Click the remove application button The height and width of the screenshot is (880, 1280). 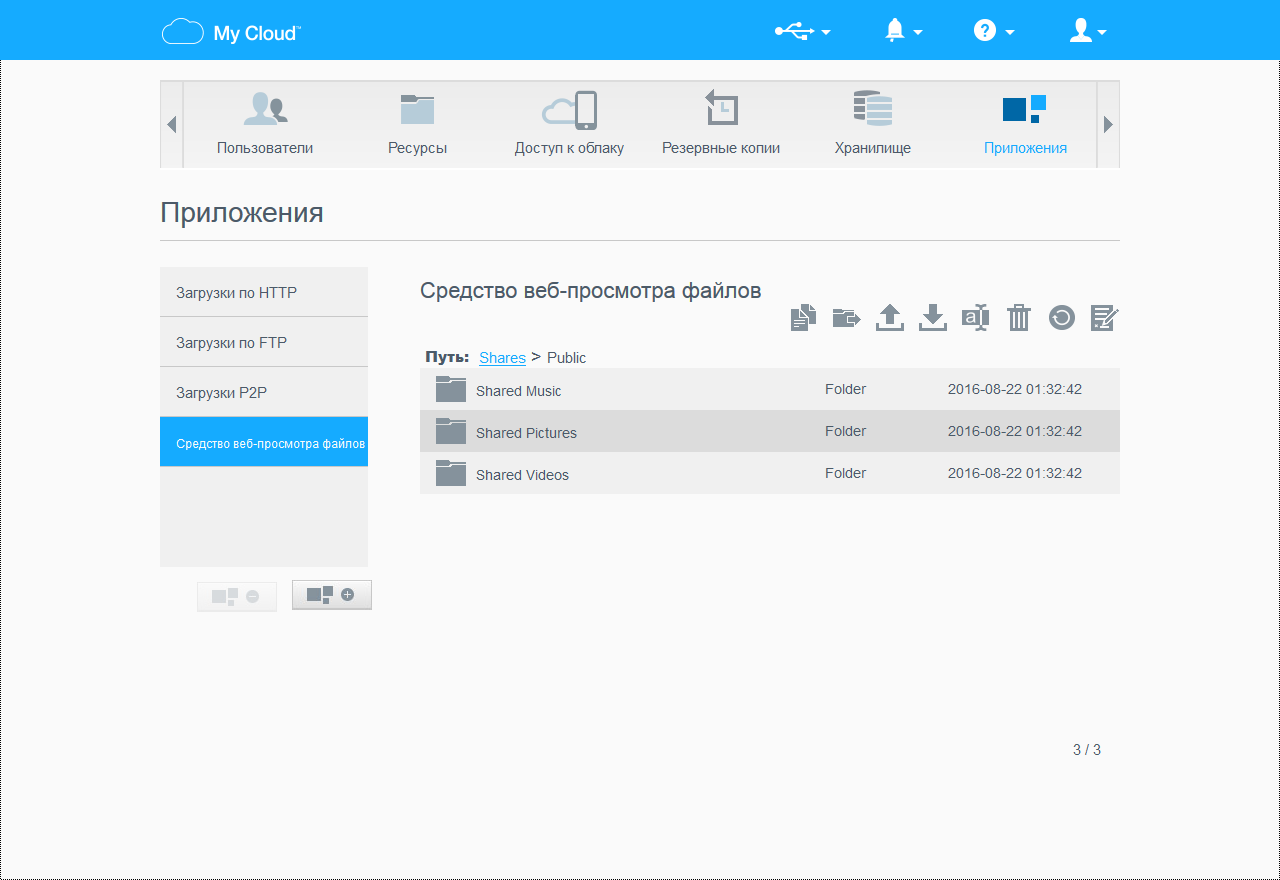(237, 596)
